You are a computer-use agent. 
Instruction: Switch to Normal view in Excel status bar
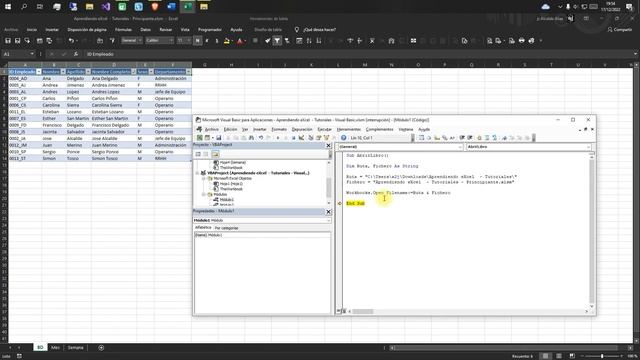tap(545, 356)
